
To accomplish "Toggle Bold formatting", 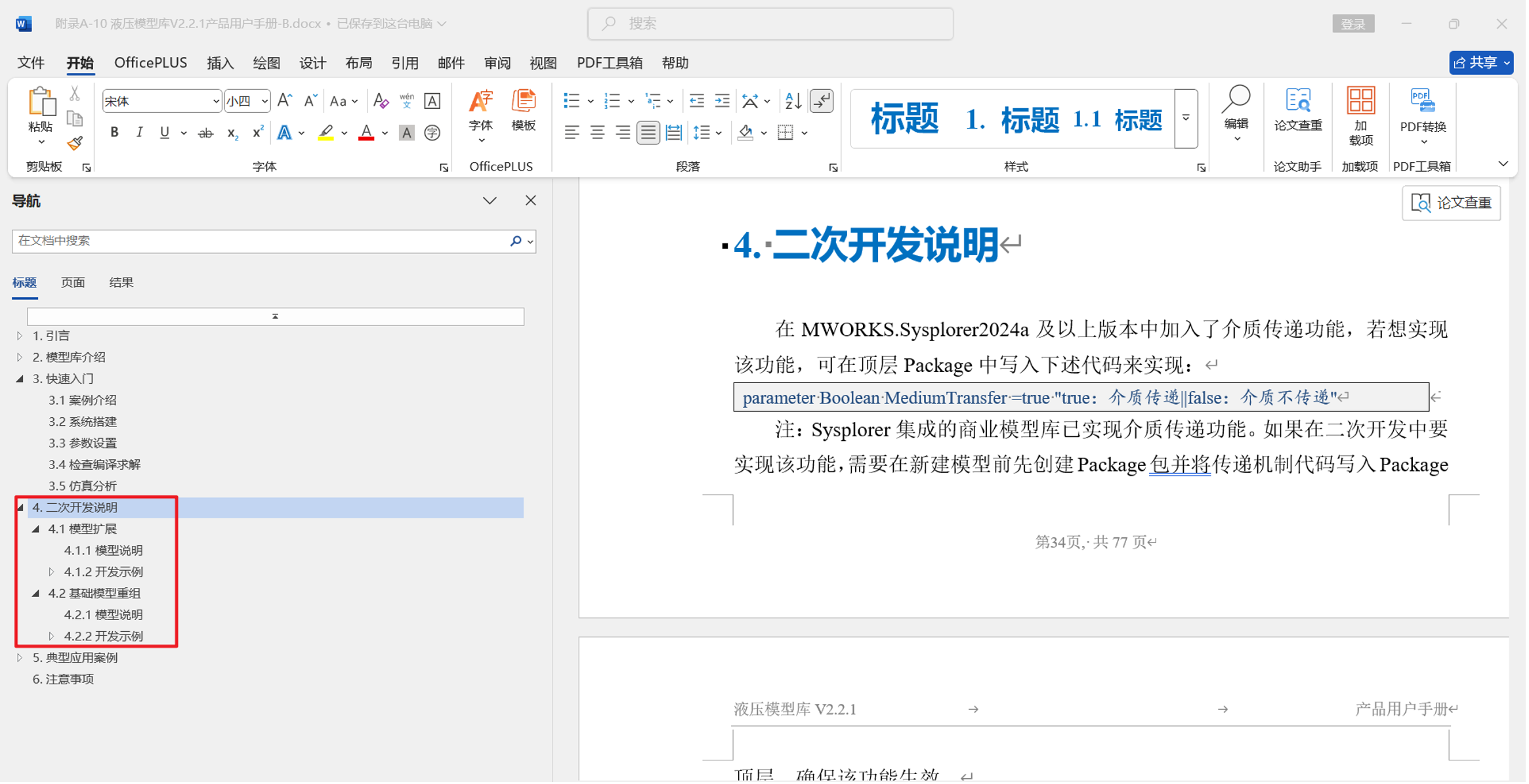I will [114, 133].
